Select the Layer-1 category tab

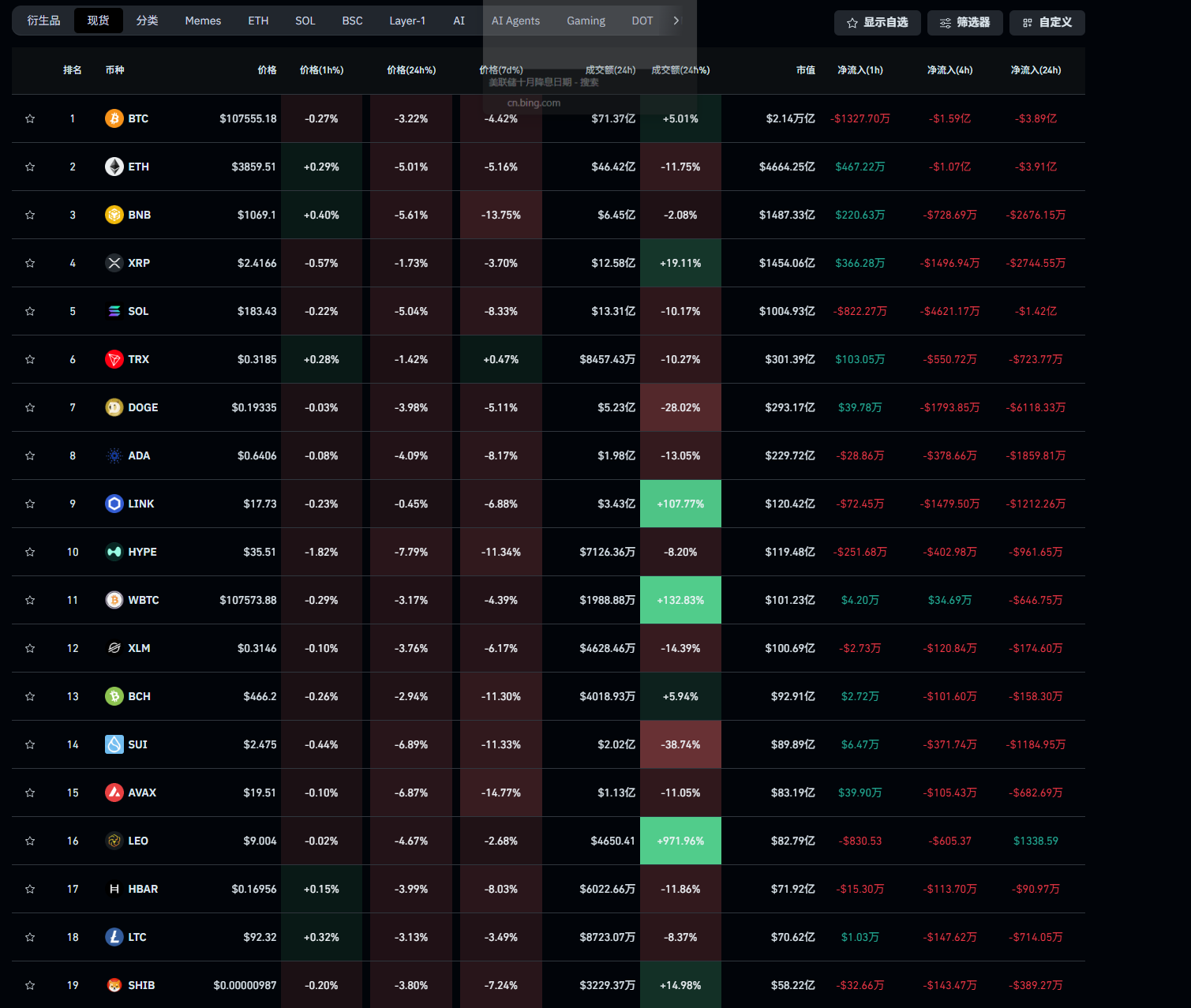[407, 21]
